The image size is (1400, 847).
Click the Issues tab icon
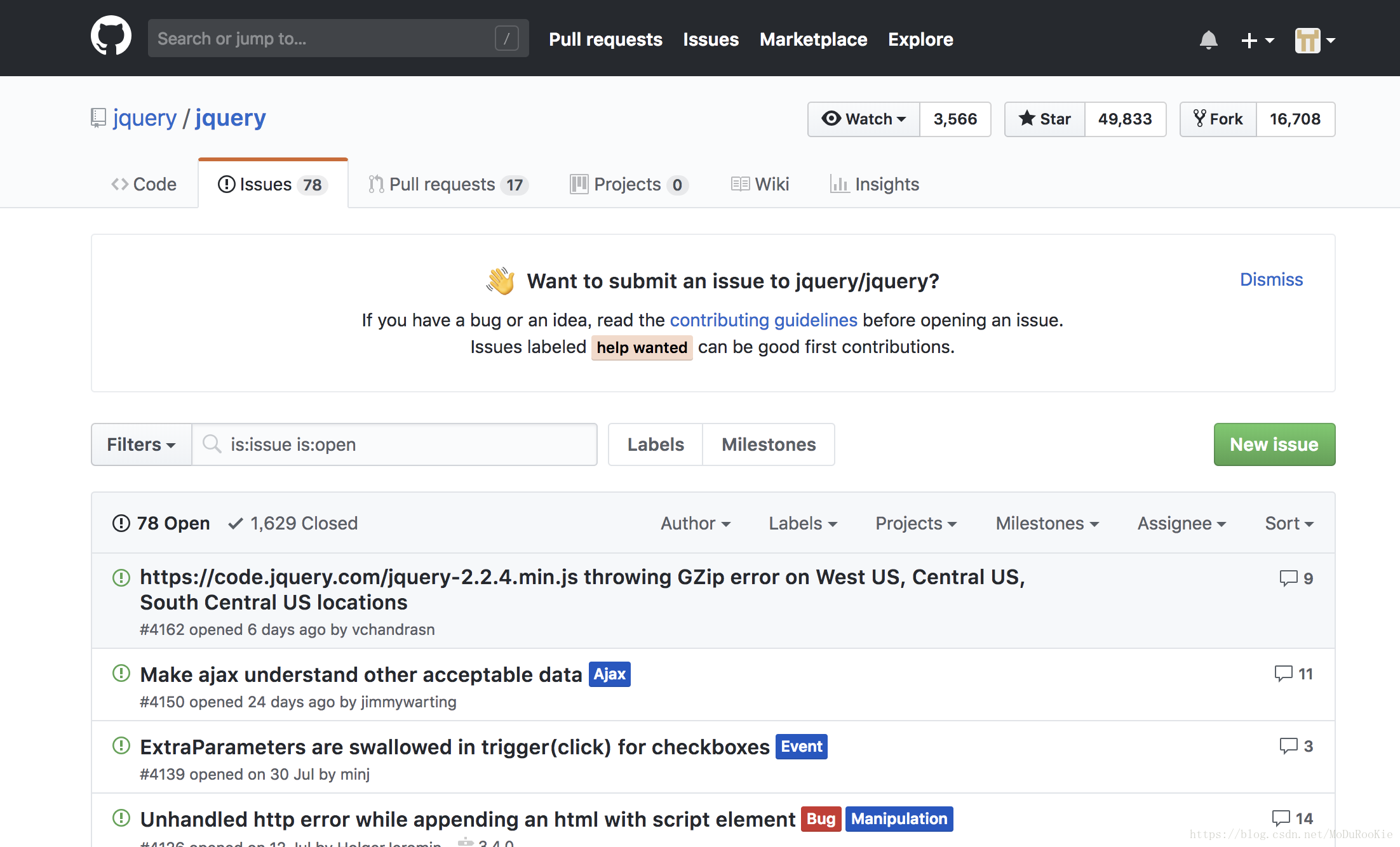[x=224, y=184]
